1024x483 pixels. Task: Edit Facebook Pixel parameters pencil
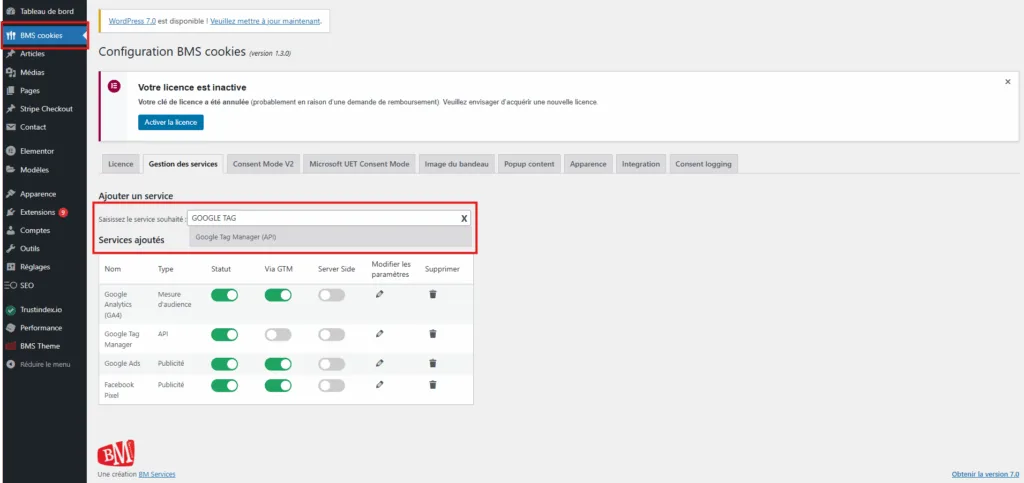pyautogui.click(x=379, y=384)
